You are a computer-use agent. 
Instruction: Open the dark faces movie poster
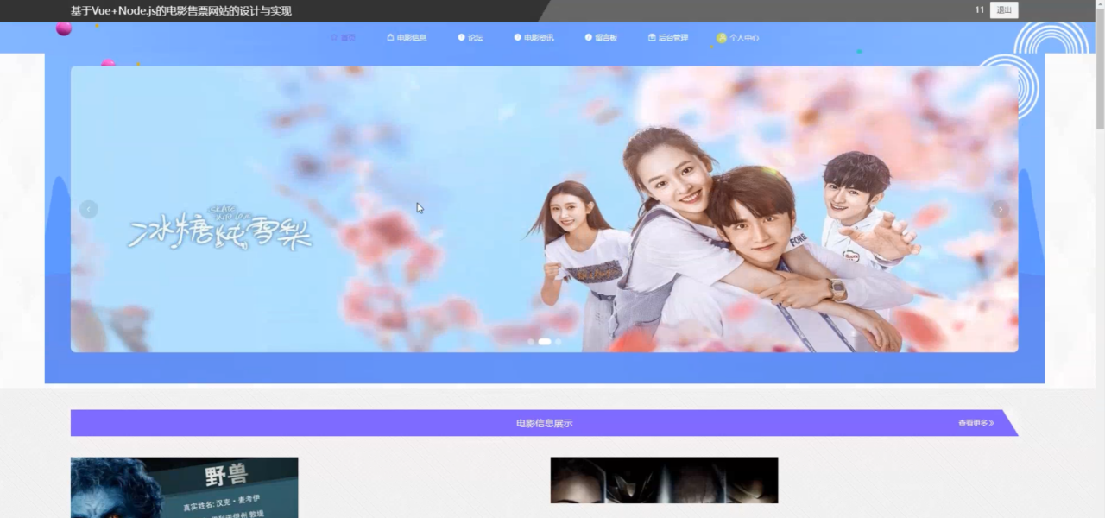point(665,480)
